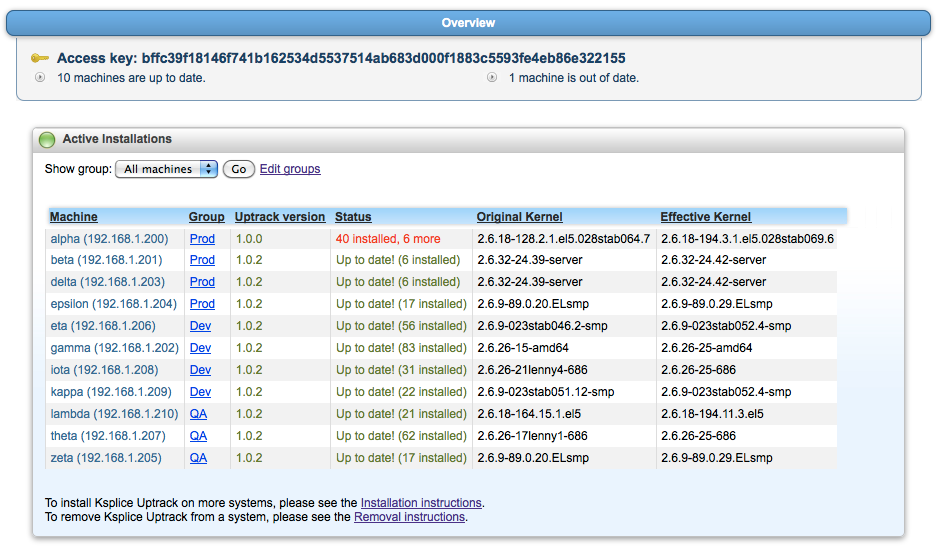Click the Dev group link for eta
The image size is (938, 551).
pos(200,326)
